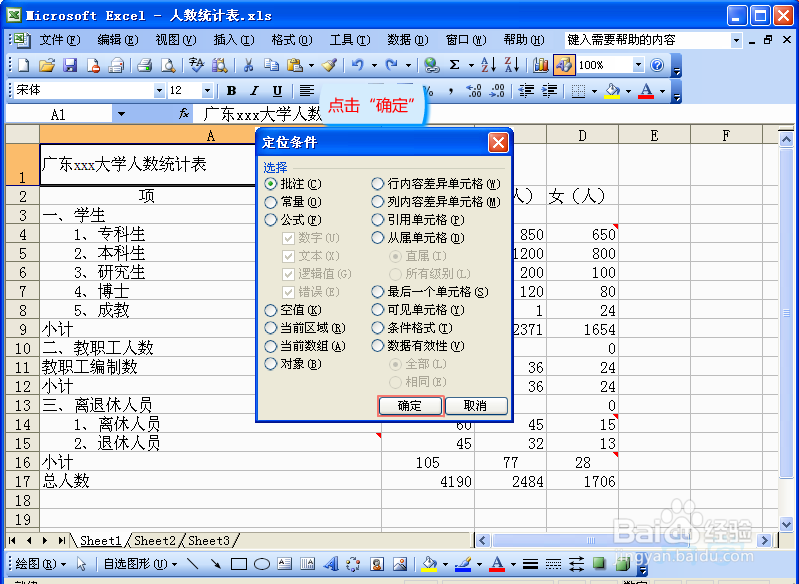Open Print Preview icon
The image size is (799, 584).
[x=168, y=65]
